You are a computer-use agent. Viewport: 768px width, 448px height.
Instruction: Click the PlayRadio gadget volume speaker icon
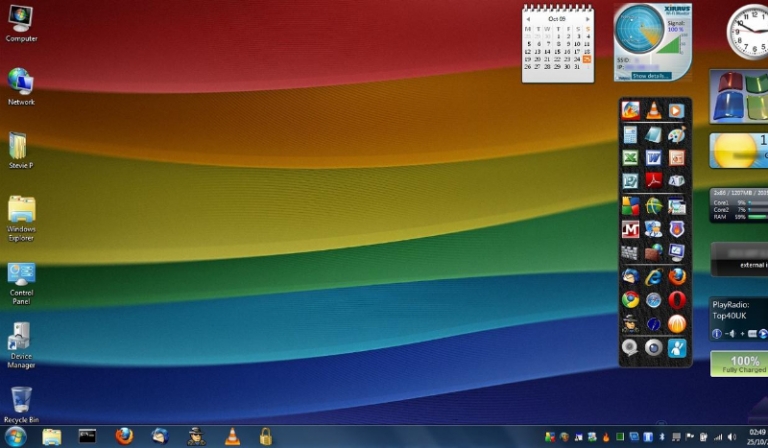(732, 333)
